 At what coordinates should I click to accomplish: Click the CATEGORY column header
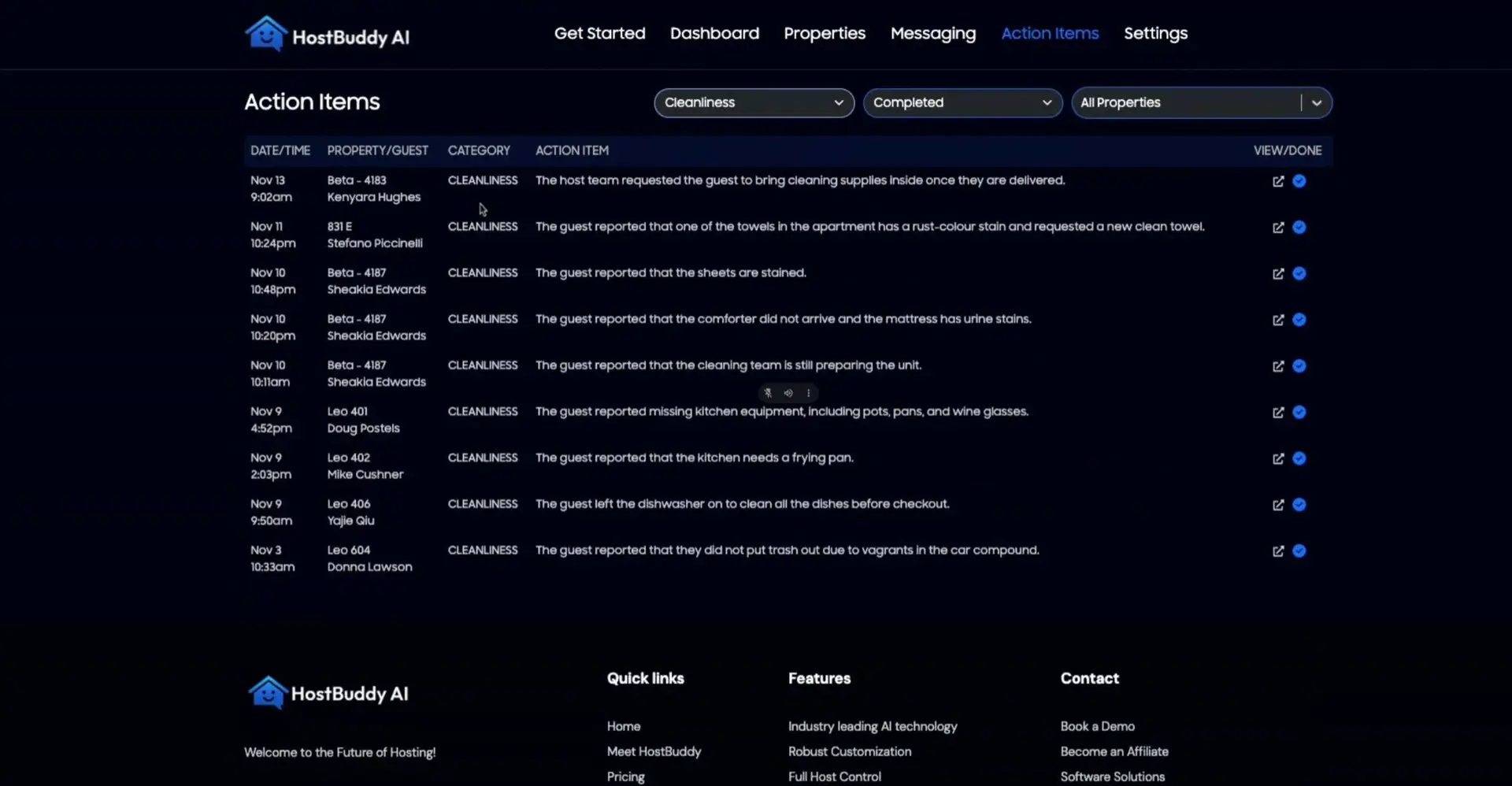[x=479, y=150]
